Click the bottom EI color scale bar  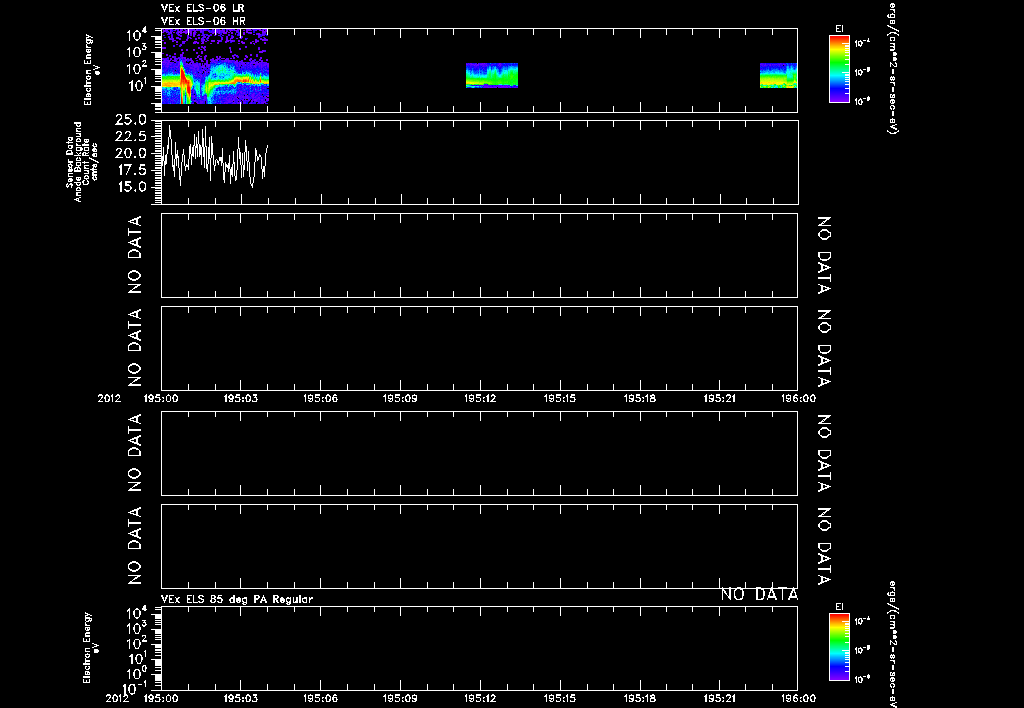click(x=839, y=647)
